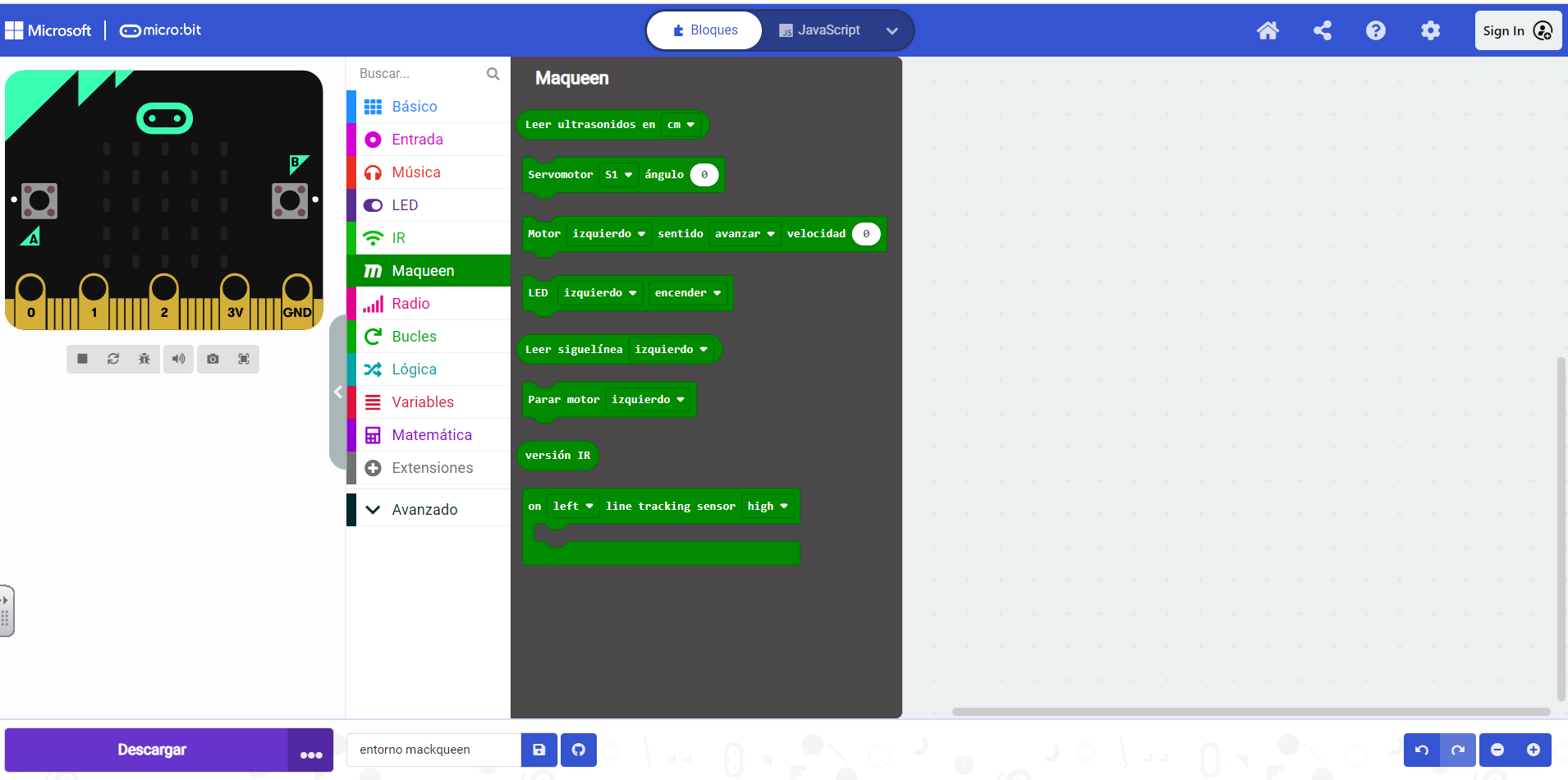Open the Share project icon

click(1322, 30)
